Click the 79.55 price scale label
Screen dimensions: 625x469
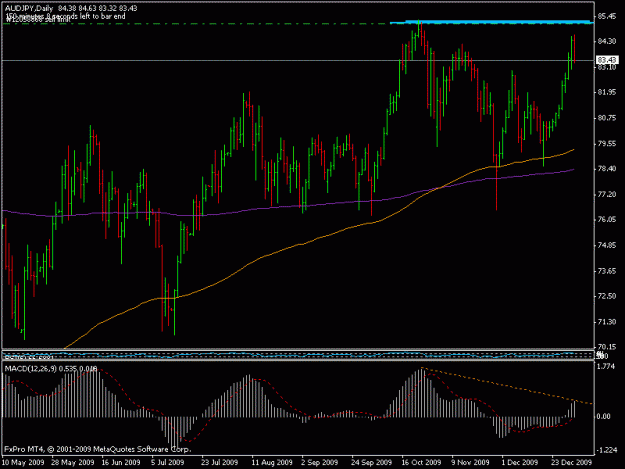pyautogui.click(x=606, y=143)
